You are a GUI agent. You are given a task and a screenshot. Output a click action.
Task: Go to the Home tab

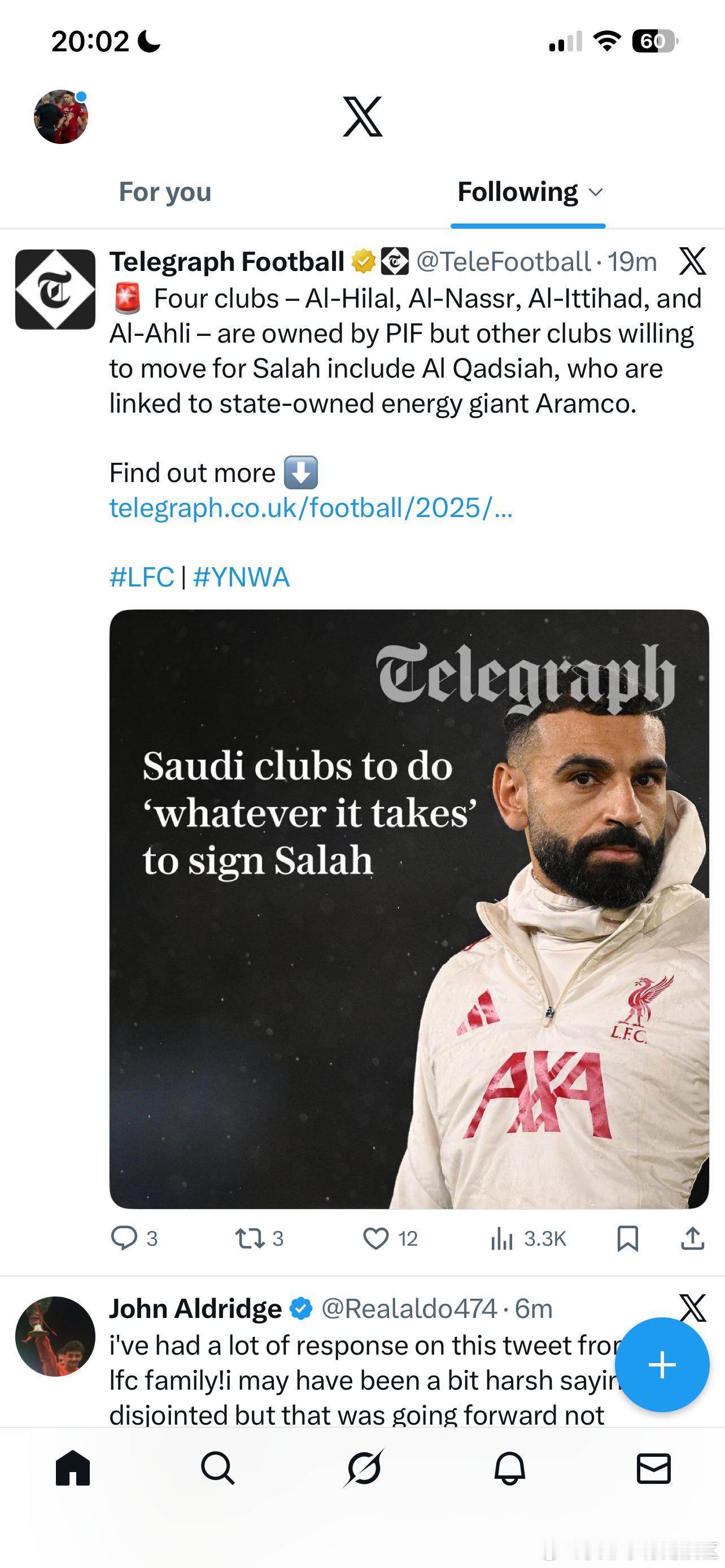click(x=73, y=1468)
